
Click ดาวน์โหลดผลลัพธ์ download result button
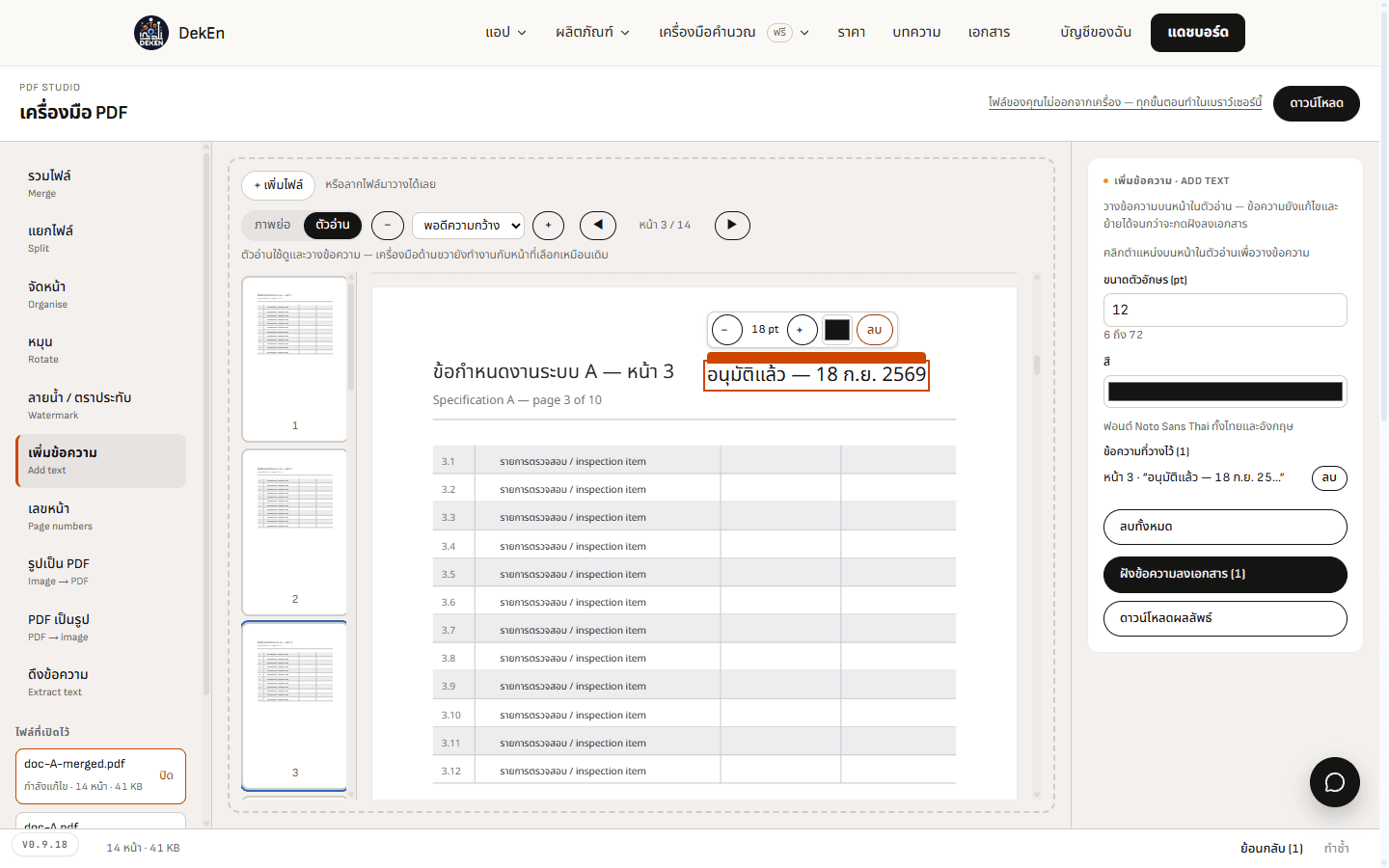[x=1225, y=619]
